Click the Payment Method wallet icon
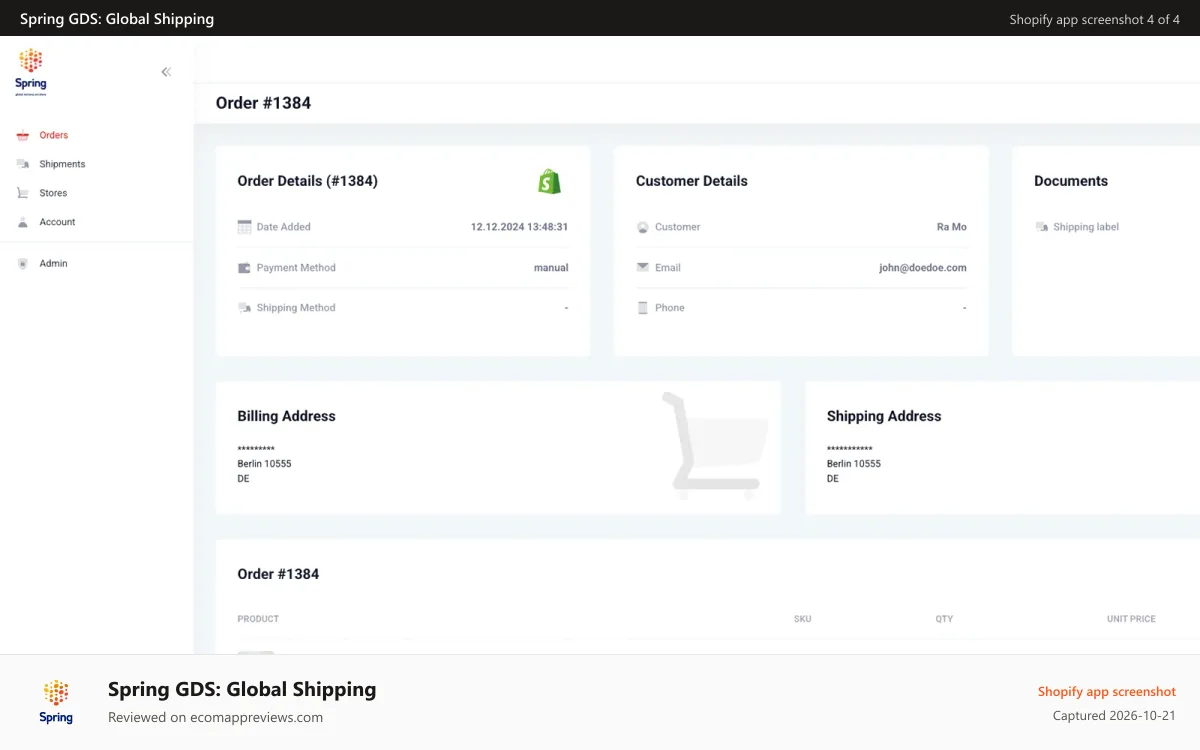This screenshot has width=1200, height=750. coord(244,268)
